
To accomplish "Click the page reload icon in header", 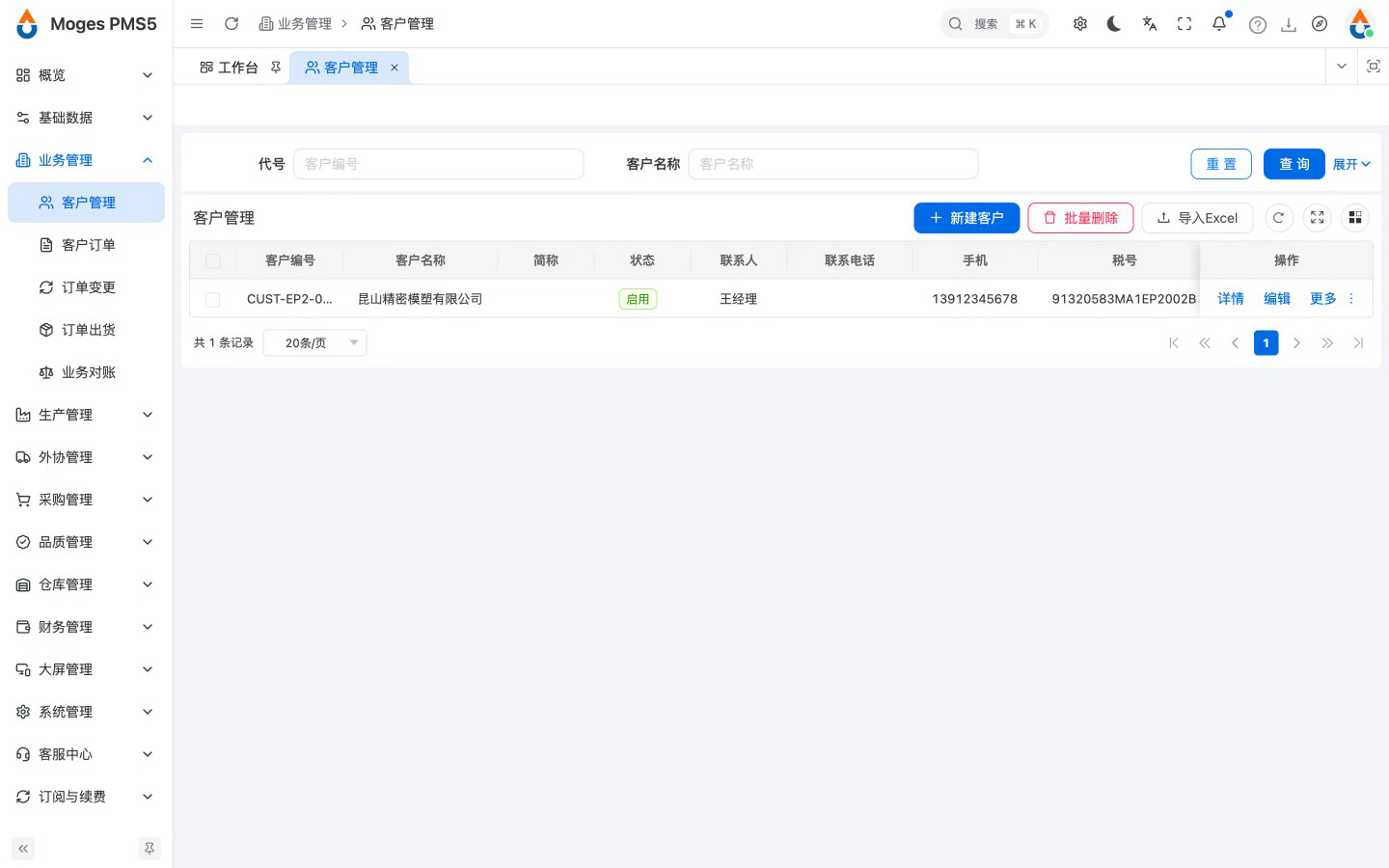I will pos(231,24).
